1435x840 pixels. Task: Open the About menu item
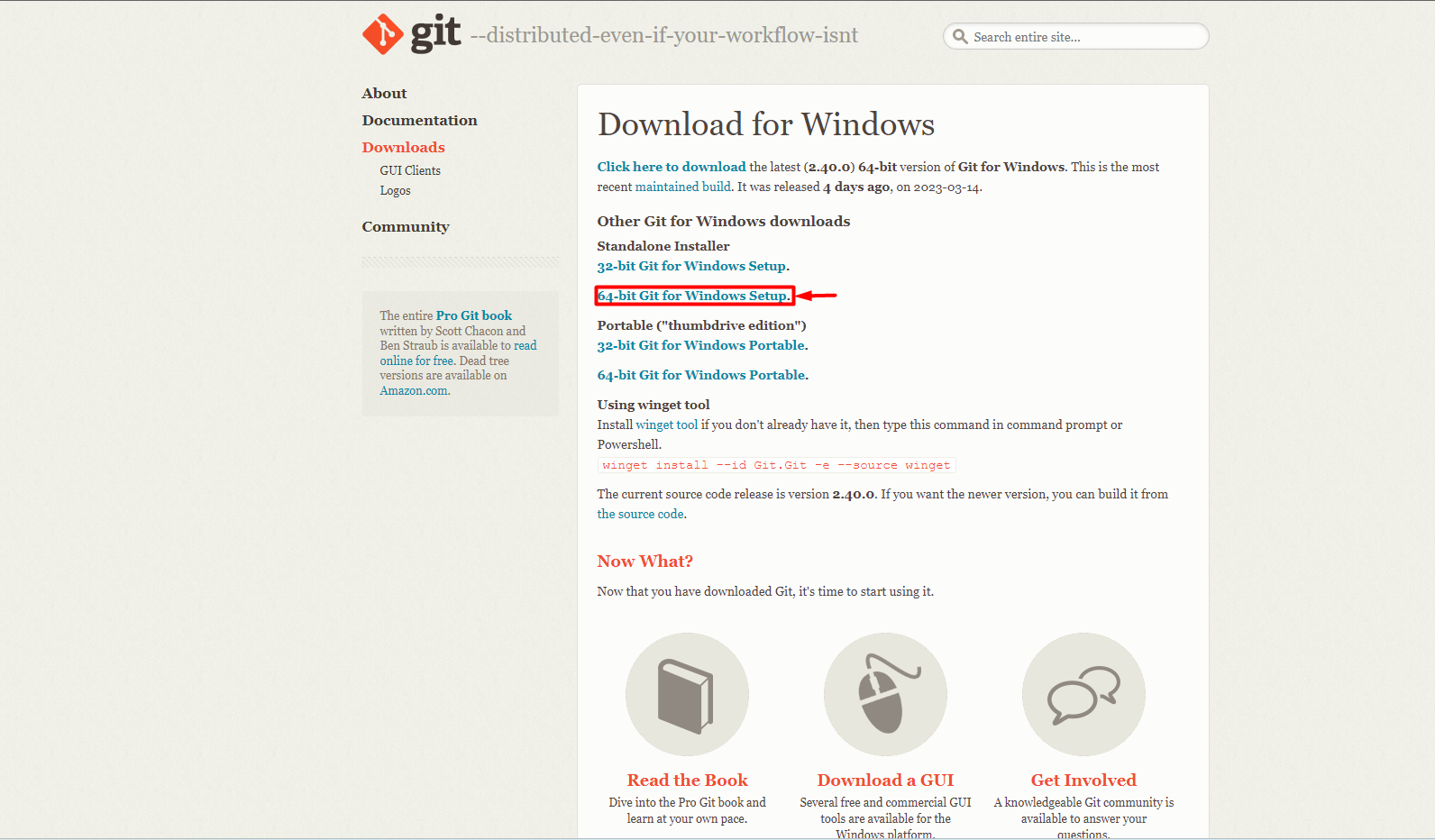pos(384,94)
